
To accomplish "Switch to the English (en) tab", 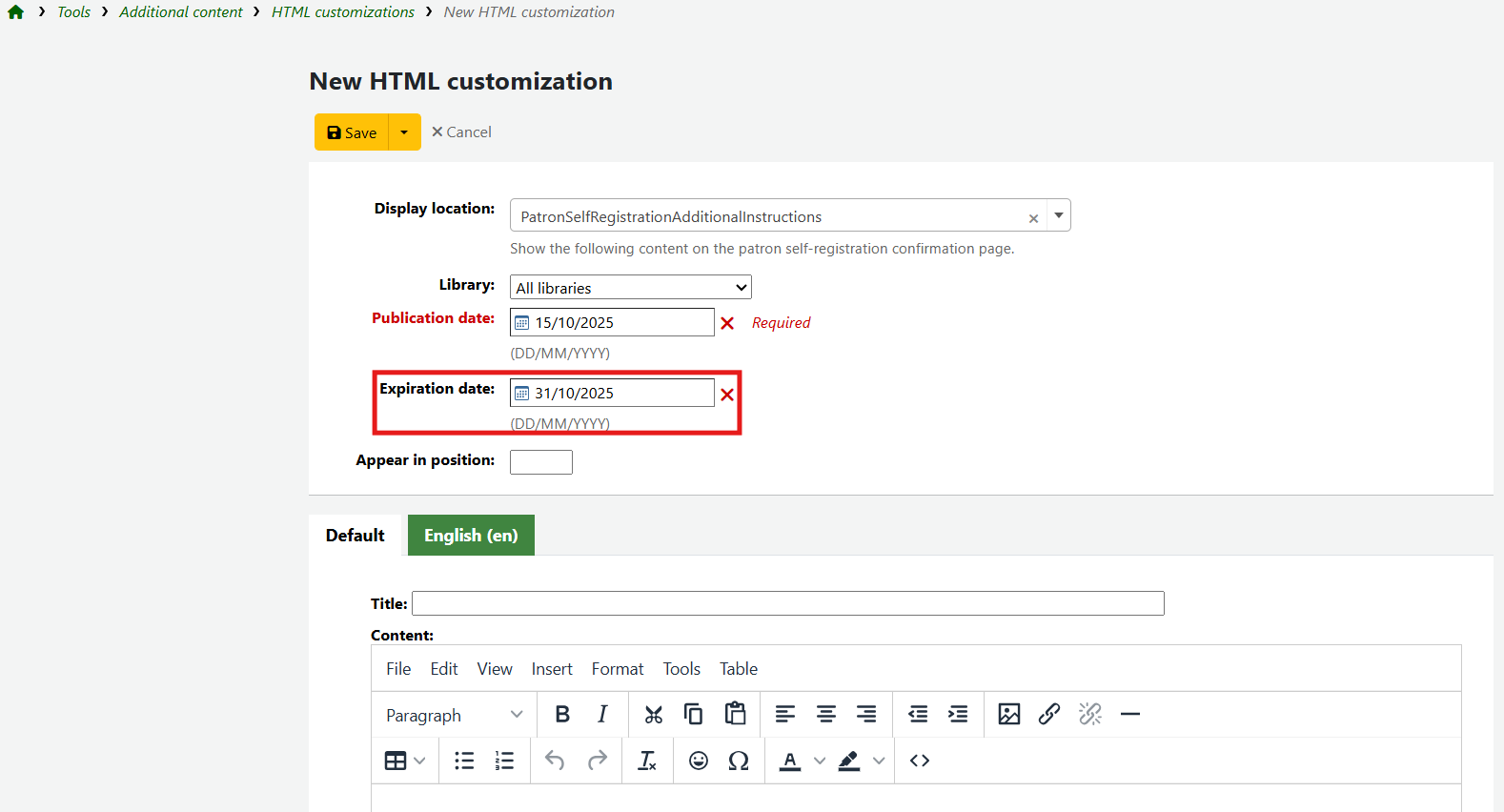I will coord(471,536).
